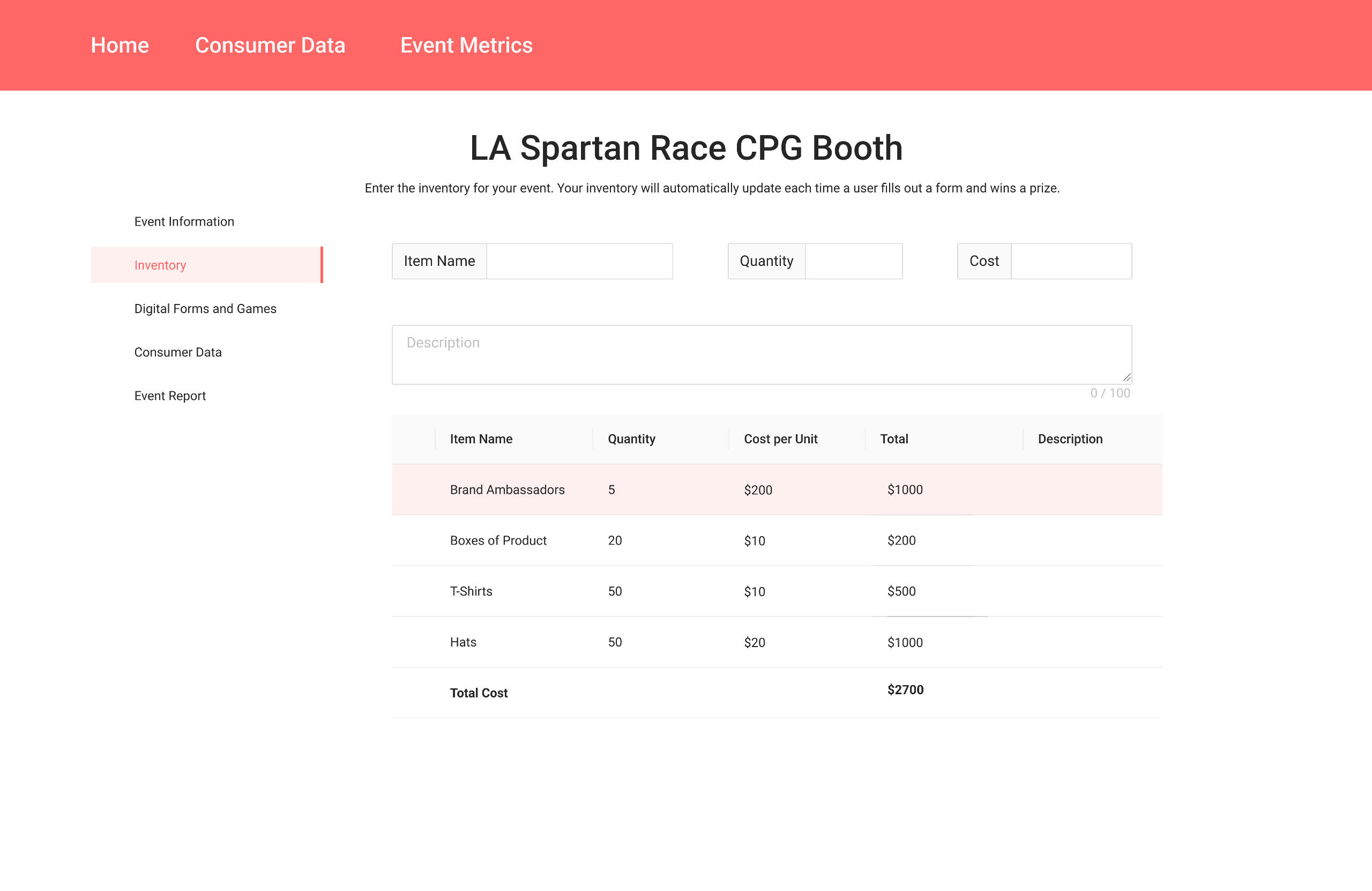The image size is (1372, 891).
Task: Click the textarea resize handle corner
Action: [x=1126, y=378]
